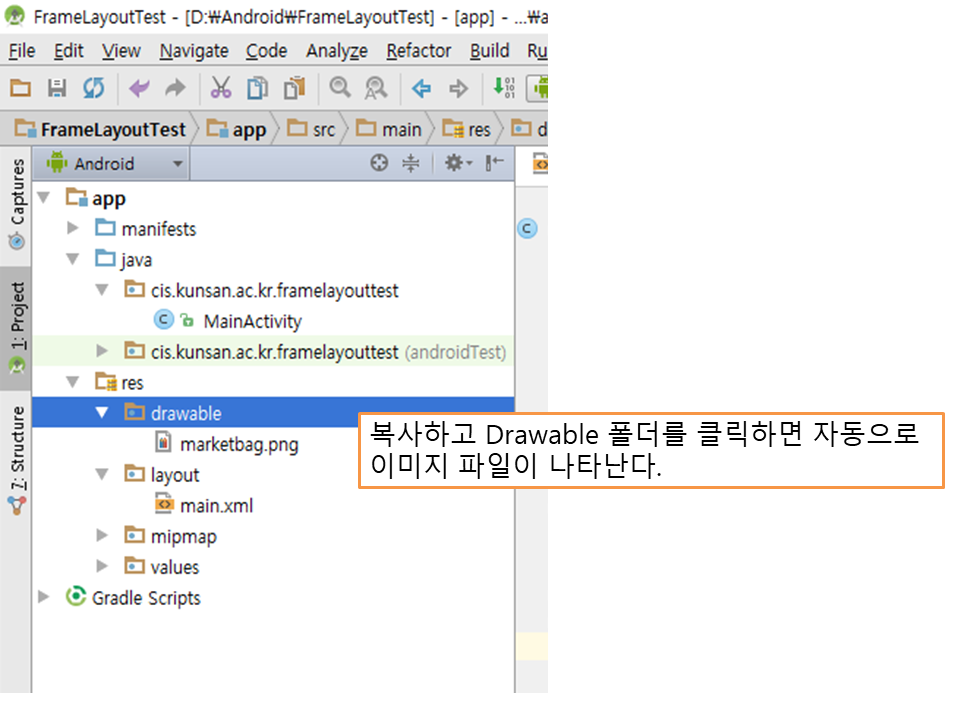Expand the manifests folder

[x=72, y=229]
